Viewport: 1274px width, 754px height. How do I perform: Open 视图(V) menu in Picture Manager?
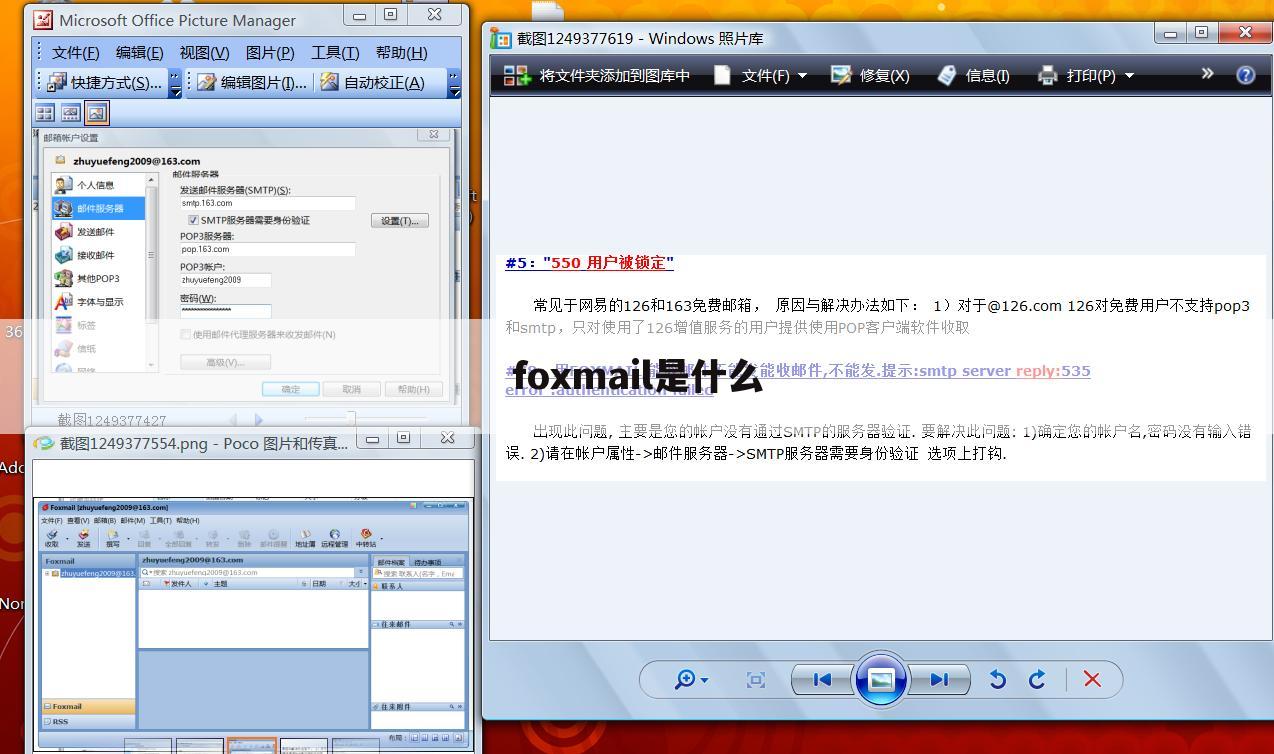point(204,52)
